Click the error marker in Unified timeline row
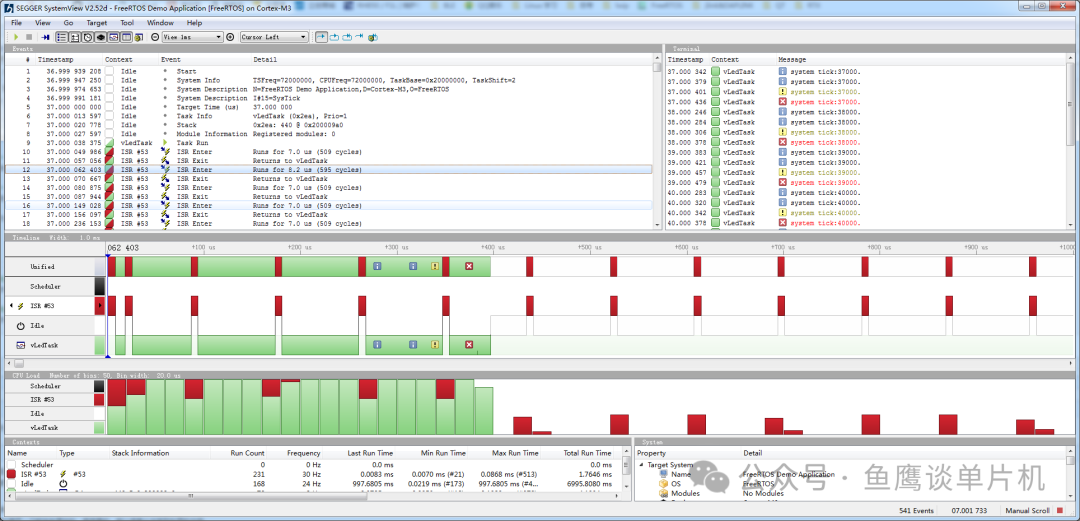1080x521 pixels. [469, 266]
